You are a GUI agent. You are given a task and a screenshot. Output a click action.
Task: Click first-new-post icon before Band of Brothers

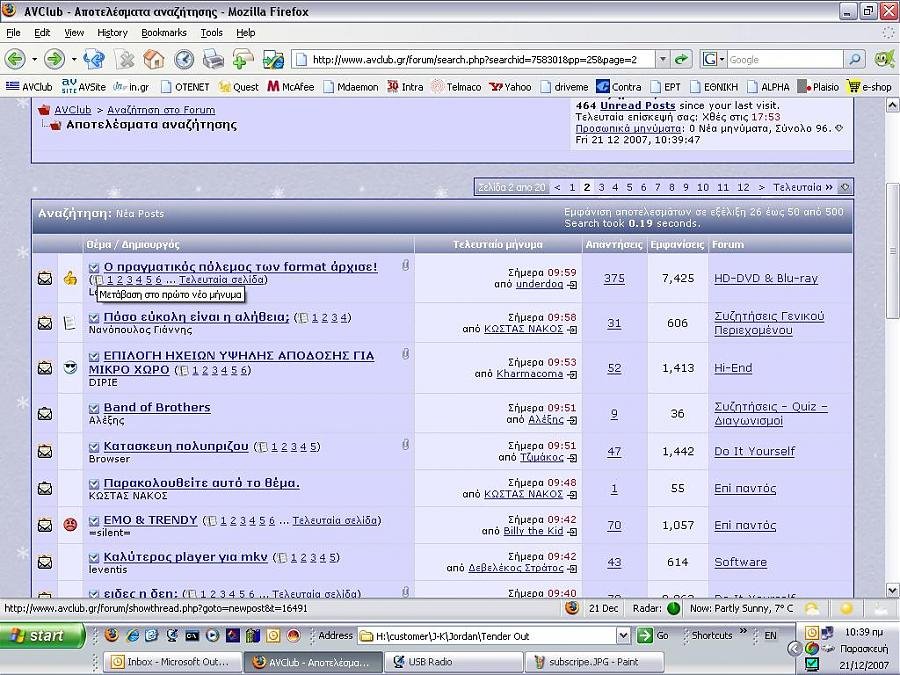(94, 408)
